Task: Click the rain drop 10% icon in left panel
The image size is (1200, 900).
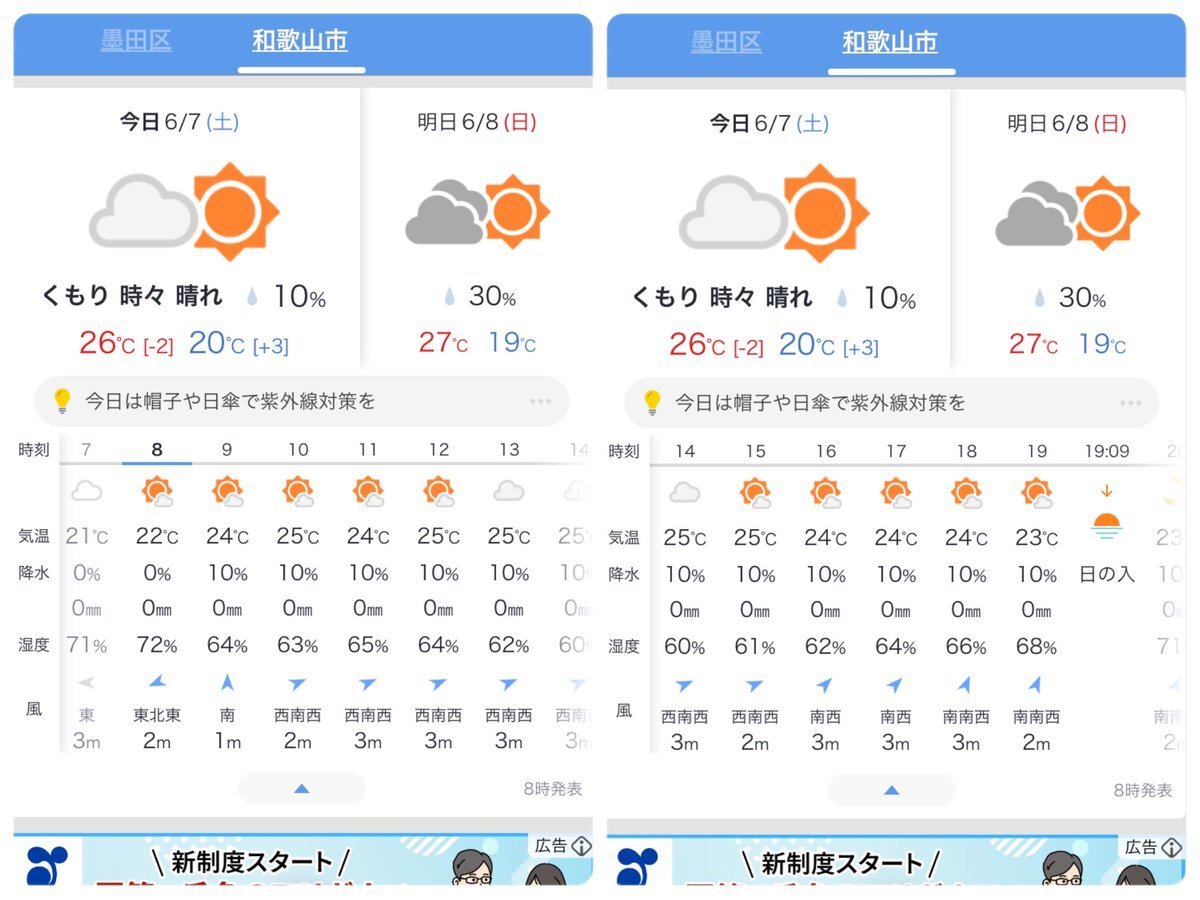Action: click(253, 297)
